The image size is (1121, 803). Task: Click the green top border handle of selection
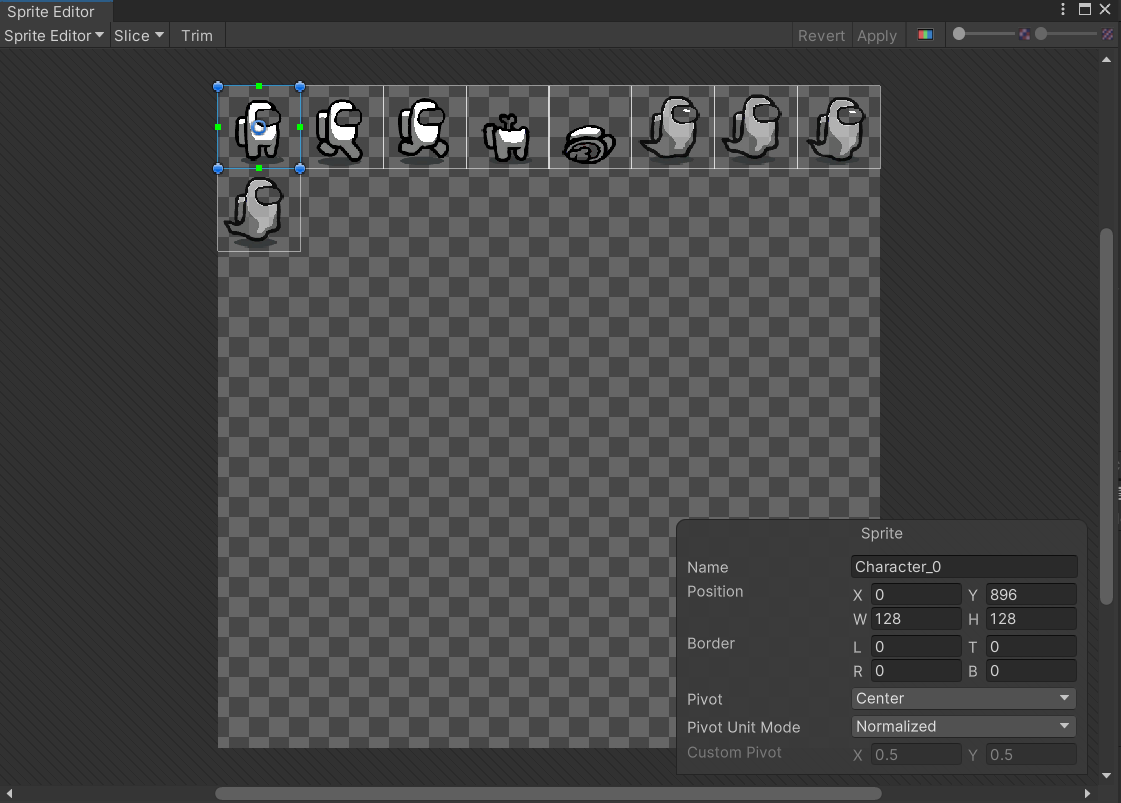[x=259, y=86]
